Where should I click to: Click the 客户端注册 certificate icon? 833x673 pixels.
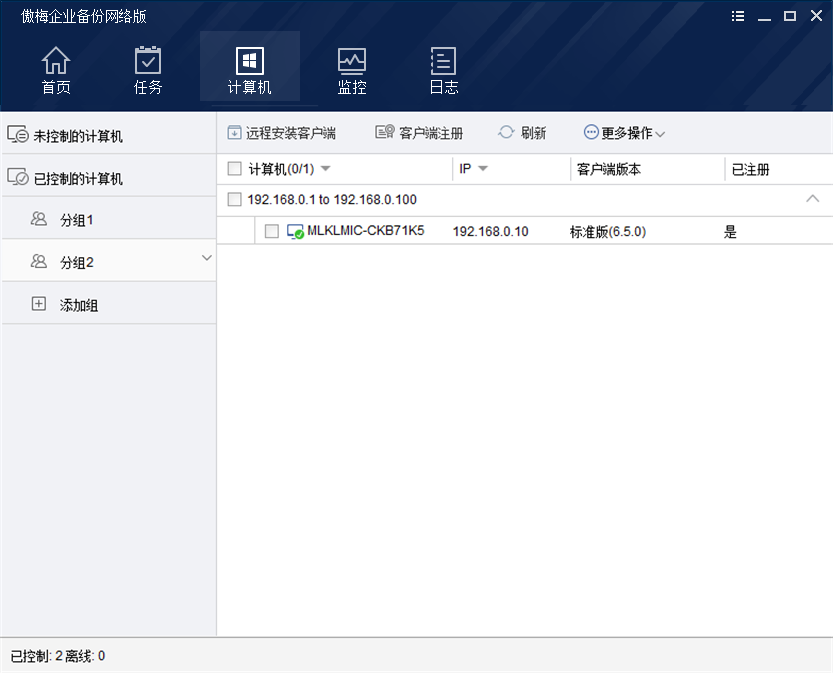[x=385, y=132]
